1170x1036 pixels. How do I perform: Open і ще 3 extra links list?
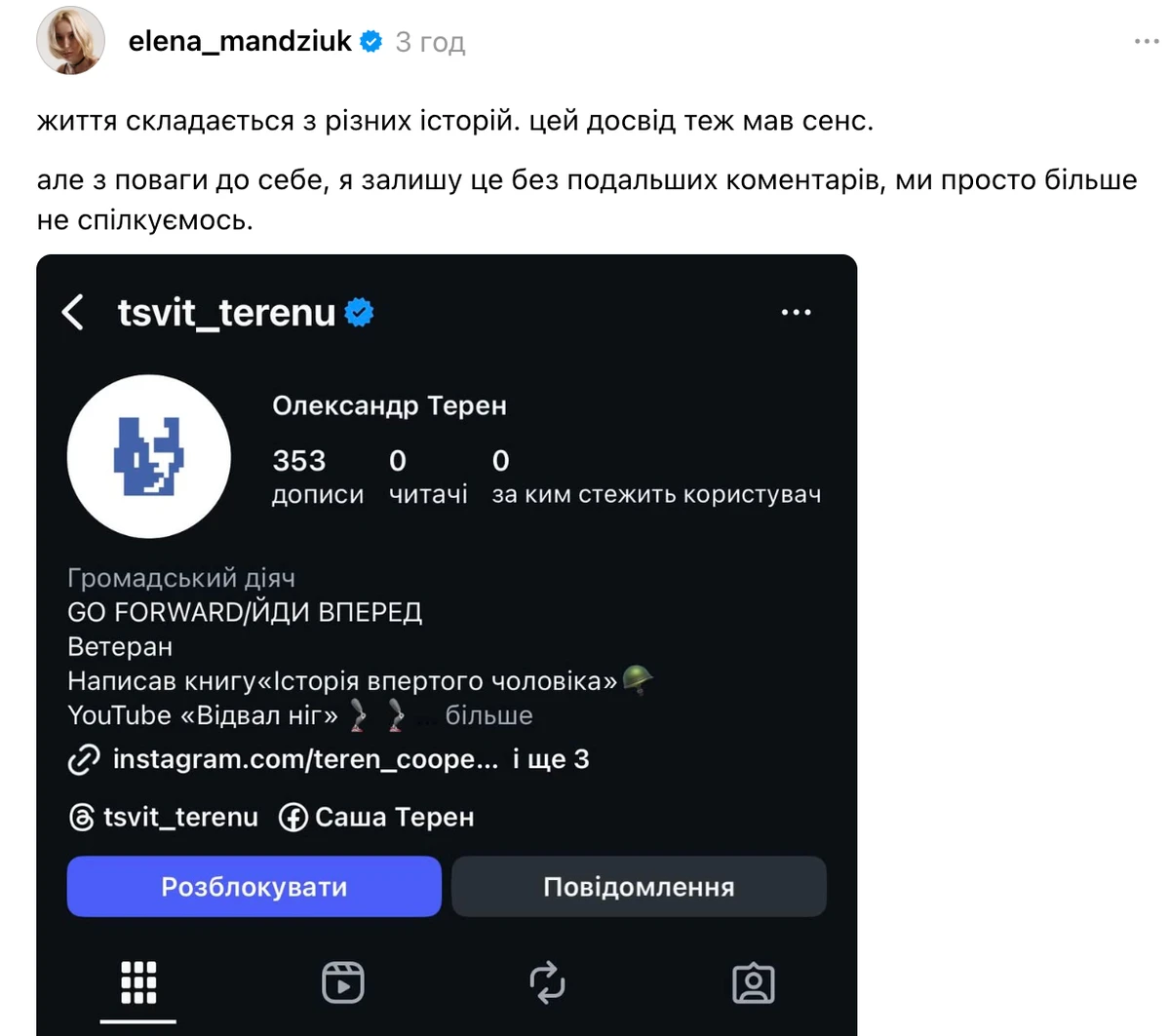(x=552, y=759)
